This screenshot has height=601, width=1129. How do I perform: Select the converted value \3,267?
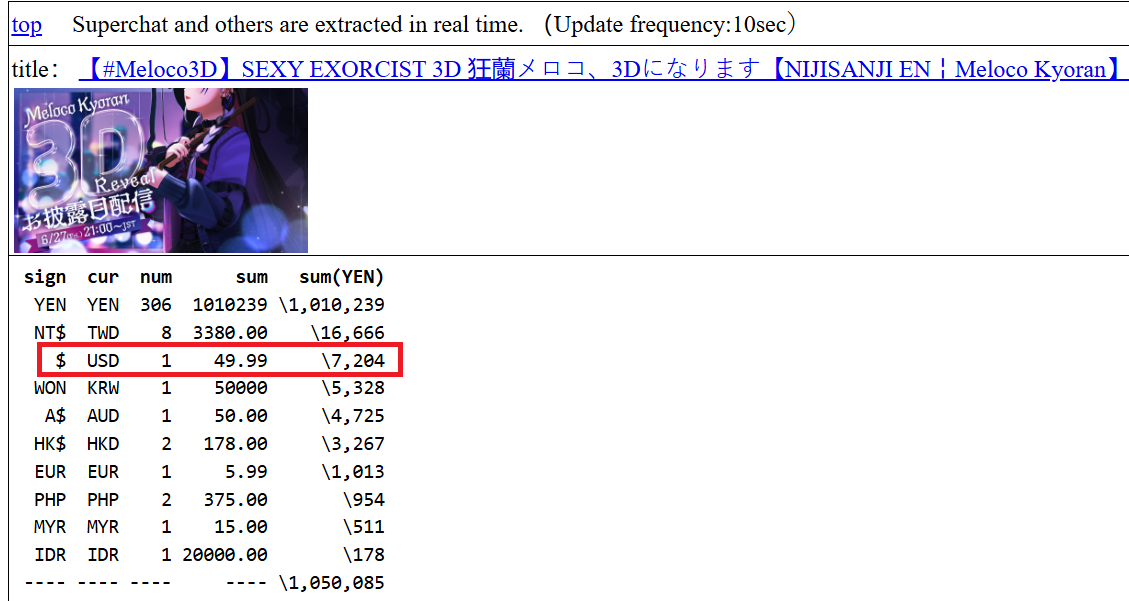coord(353,444)
